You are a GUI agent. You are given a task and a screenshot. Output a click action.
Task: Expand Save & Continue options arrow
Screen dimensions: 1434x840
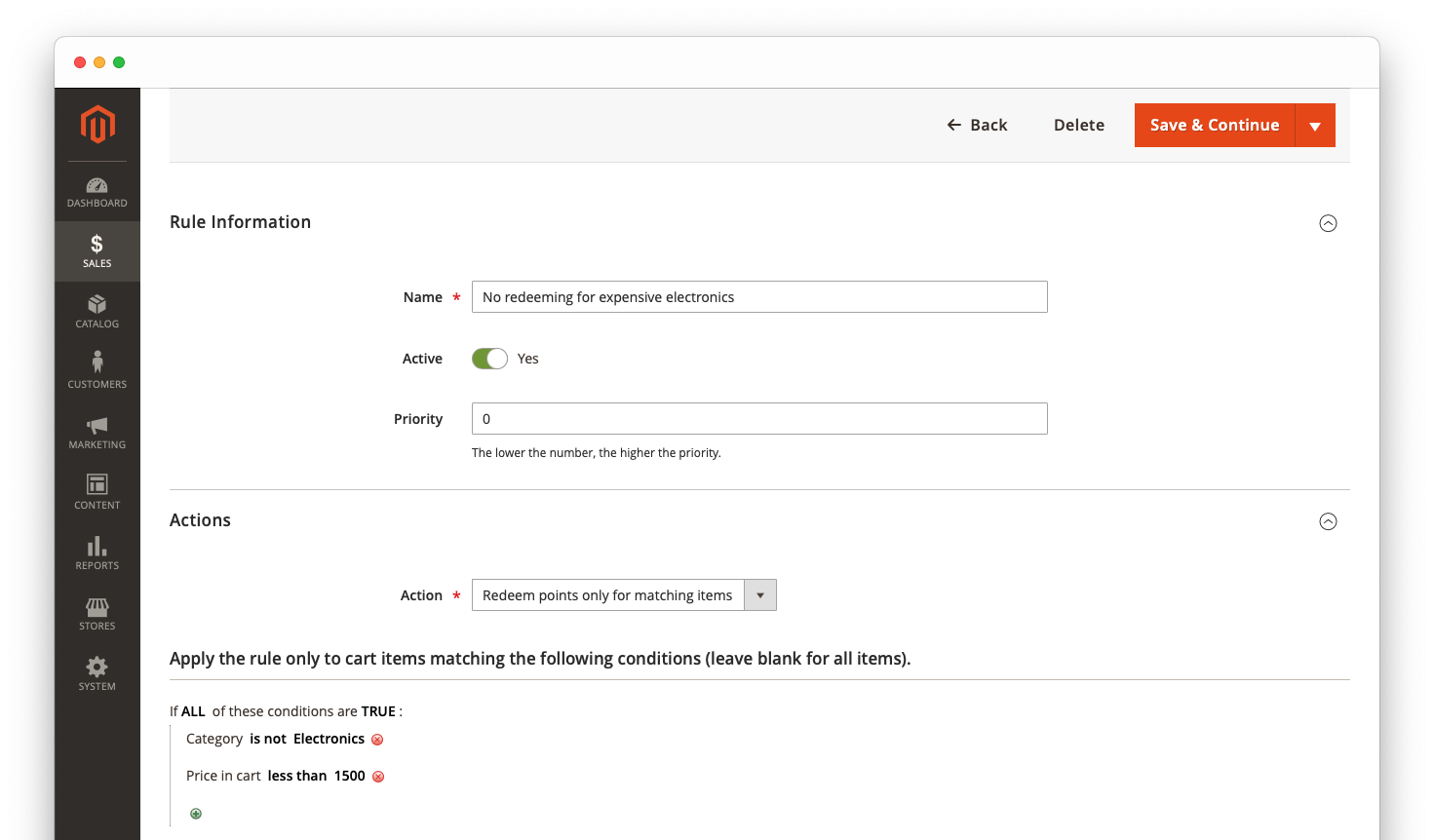(1317, 125)
